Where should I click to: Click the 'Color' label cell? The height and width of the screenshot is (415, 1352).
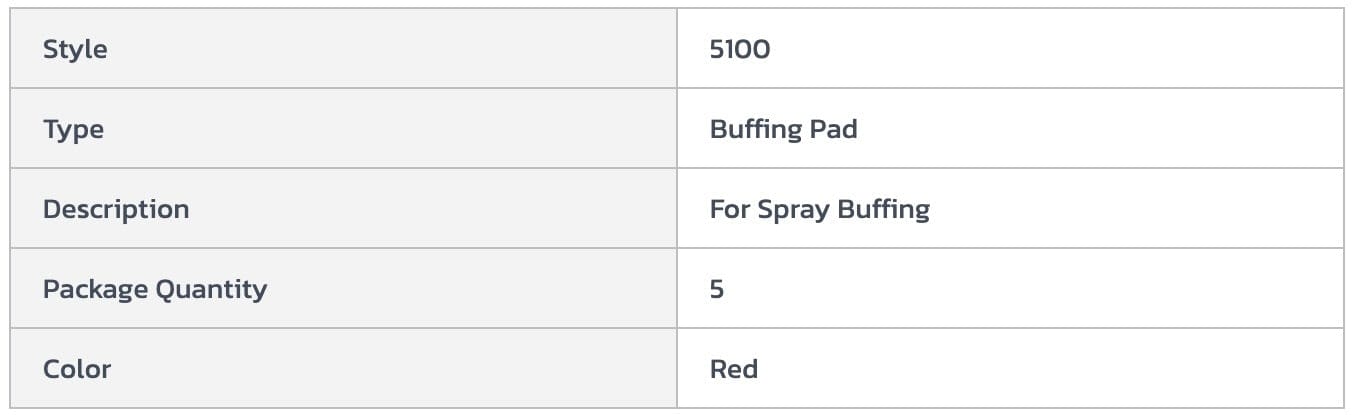pyautogui.click(x=77, y=369)
